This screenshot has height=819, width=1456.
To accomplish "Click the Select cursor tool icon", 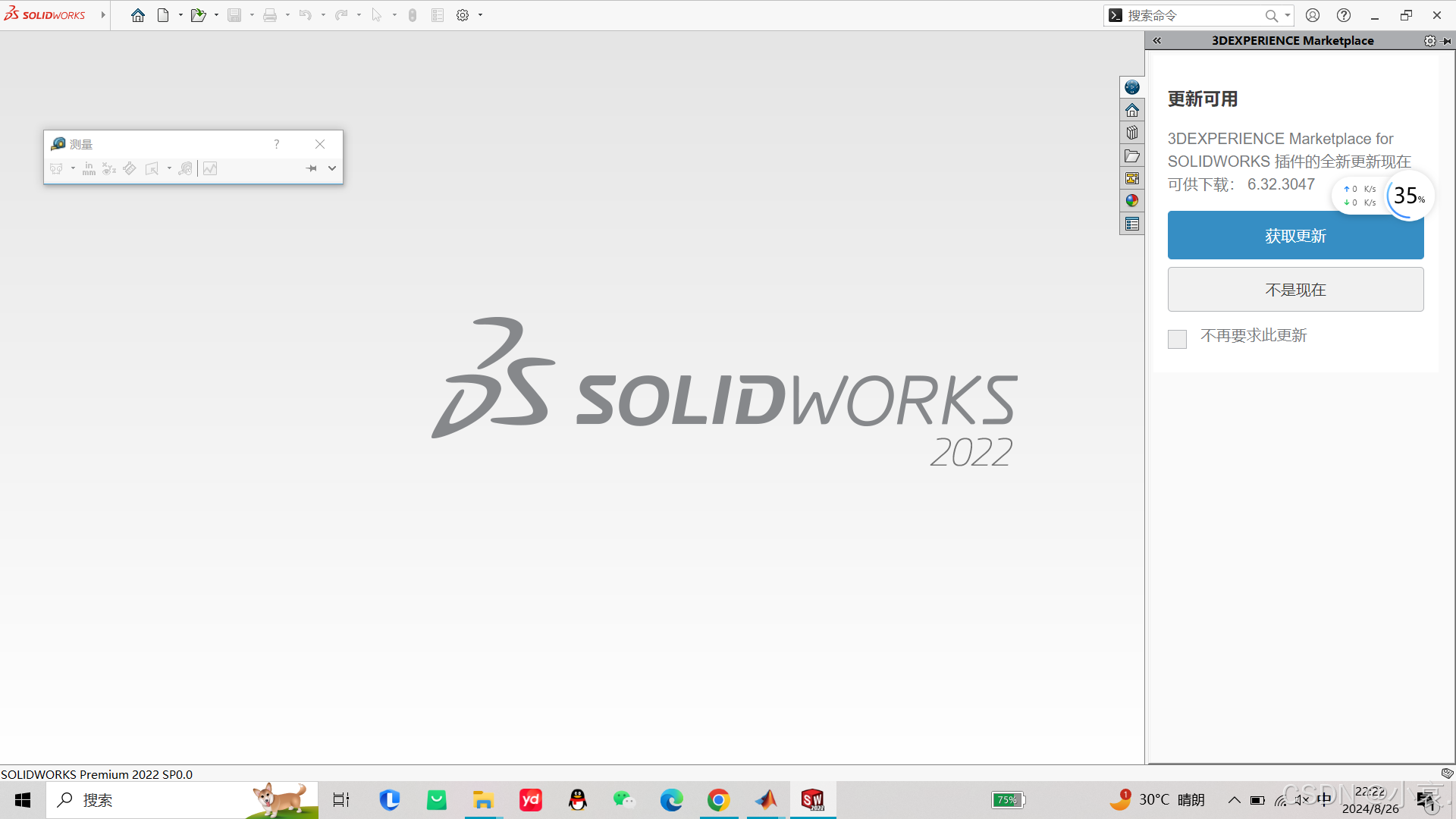I will coord(377,15).
